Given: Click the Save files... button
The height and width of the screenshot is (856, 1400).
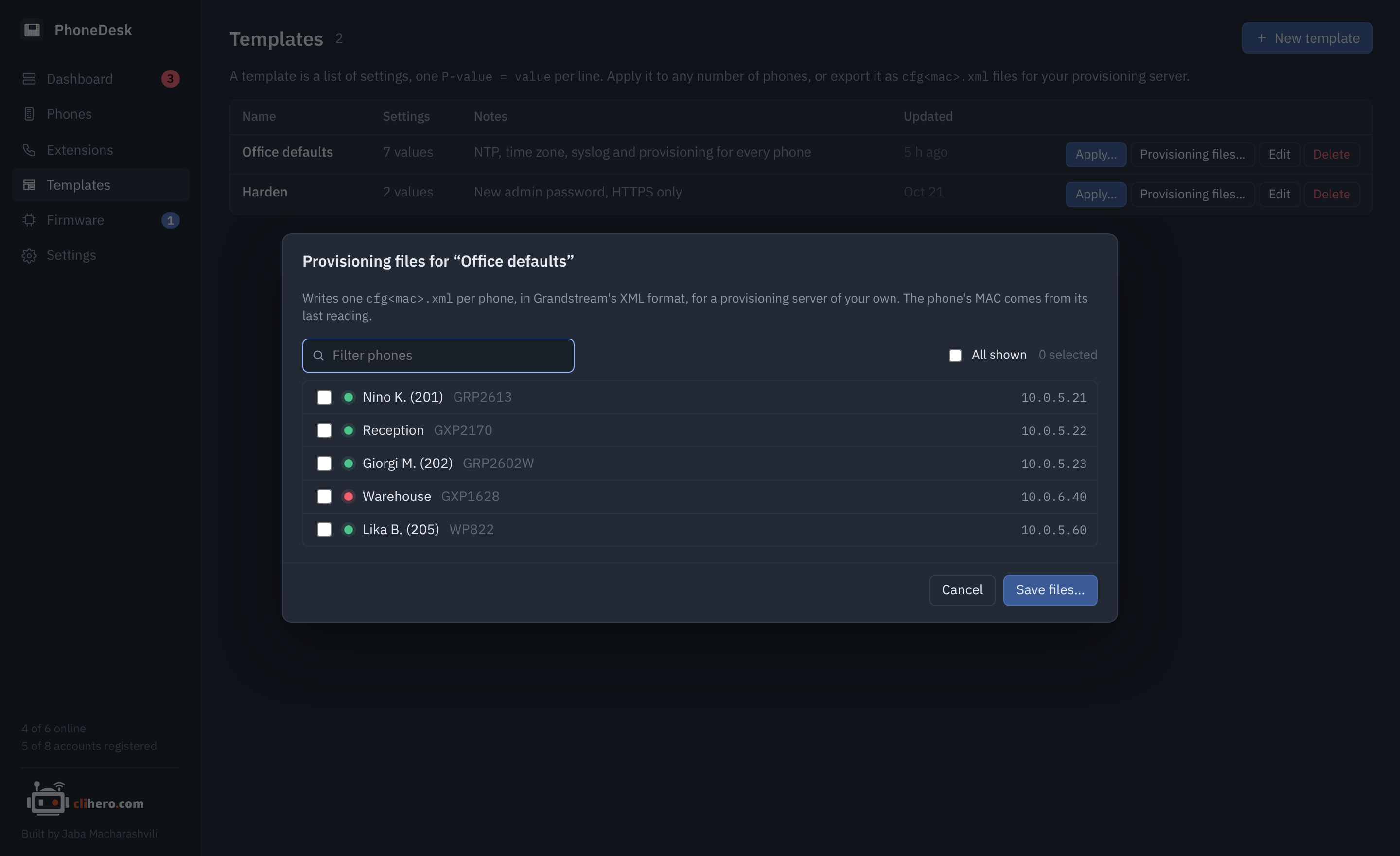Looking at the screenshot, I should point(1050,590).
